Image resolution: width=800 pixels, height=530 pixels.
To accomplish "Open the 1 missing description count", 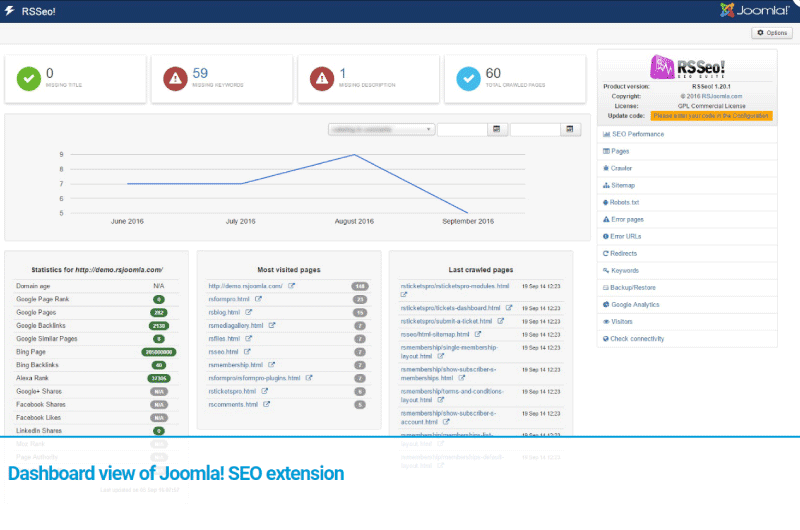I will 342,73.
